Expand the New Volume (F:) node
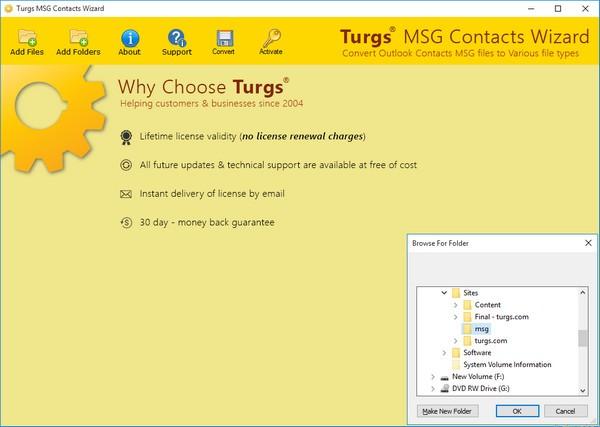 point(433,376)
